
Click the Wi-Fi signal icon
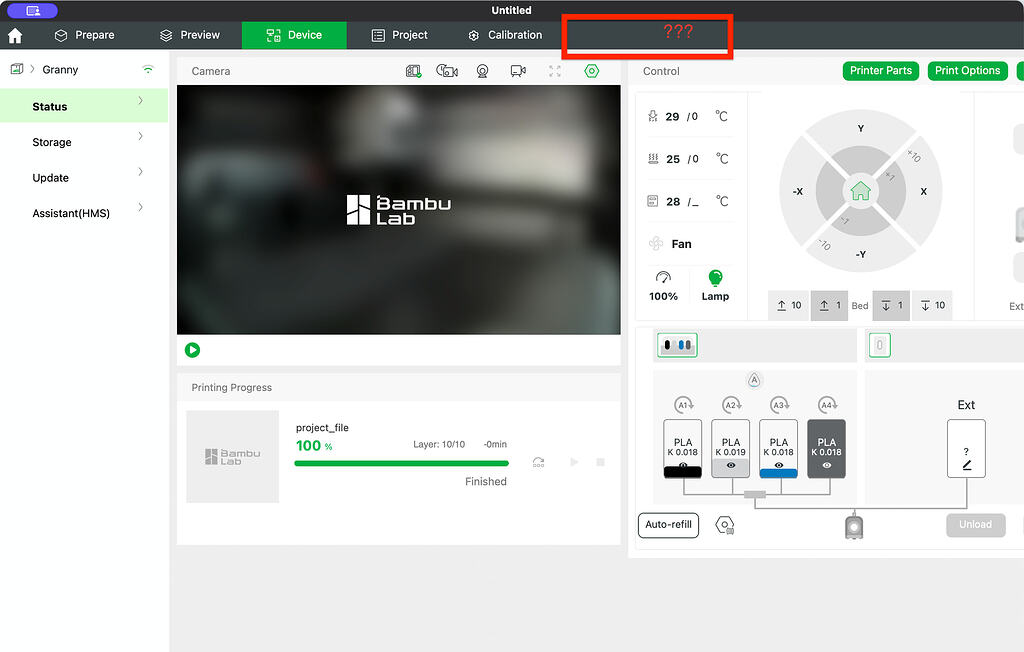click(x=148, y=69)
